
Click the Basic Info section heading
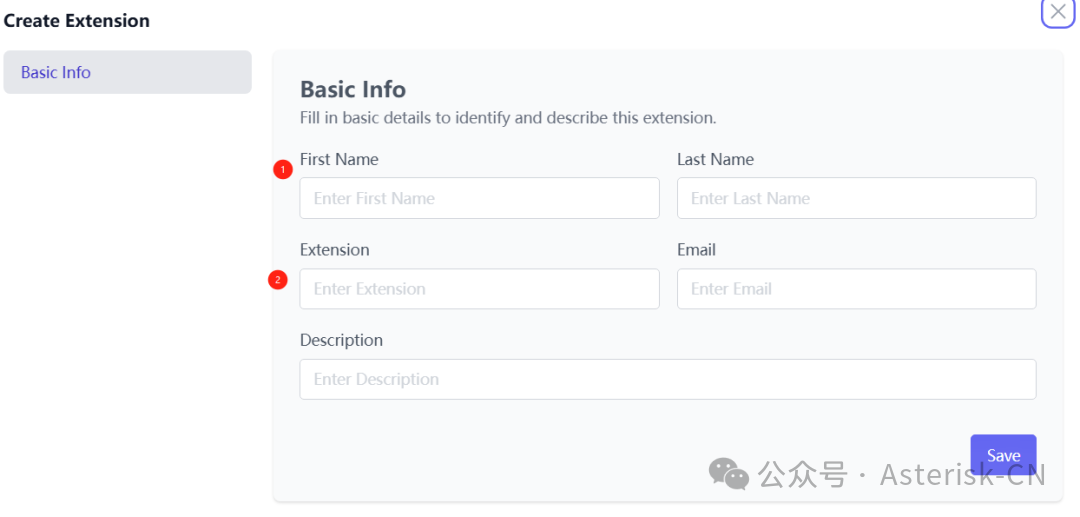point(353,90)
